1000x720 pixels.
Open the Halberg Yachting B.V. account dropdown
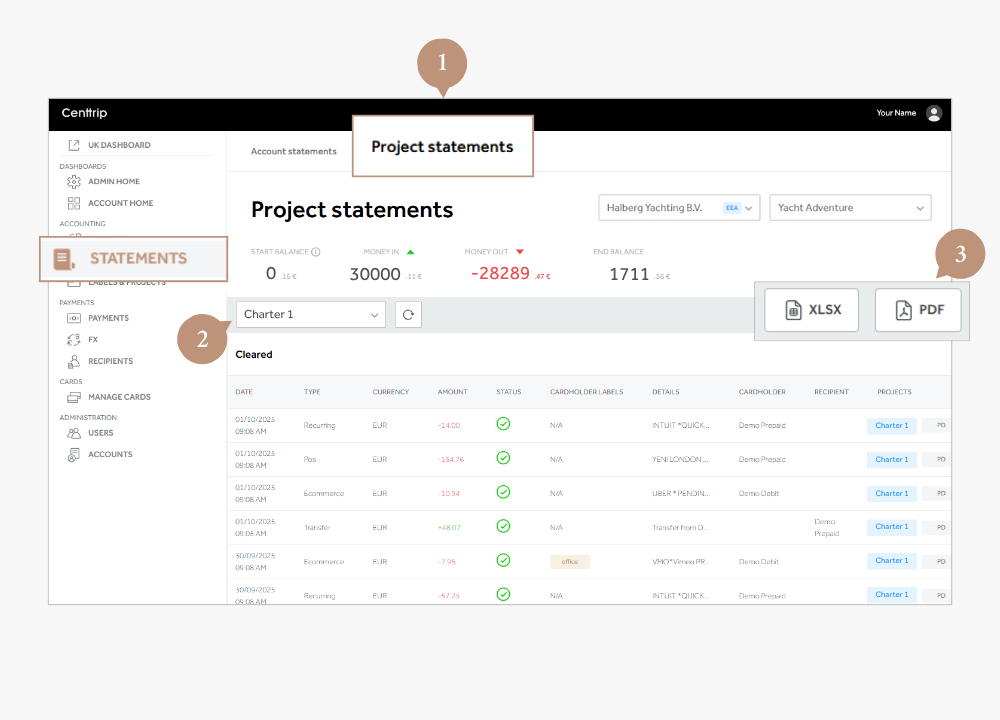[680, 208]
